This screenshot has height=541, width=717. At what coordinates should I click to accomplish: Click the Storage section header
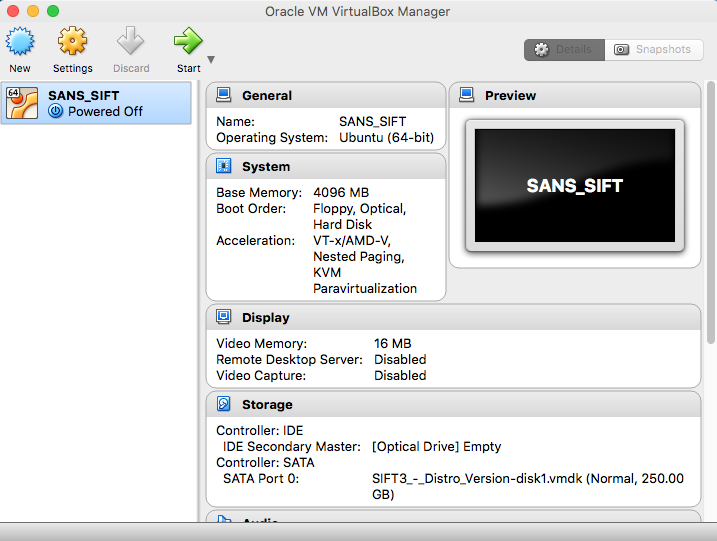click(x=267, y=404)
